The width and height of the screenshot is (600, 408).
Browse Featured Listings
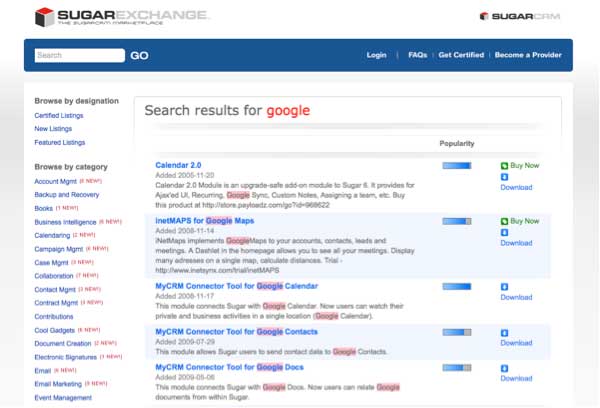(60, 142)
